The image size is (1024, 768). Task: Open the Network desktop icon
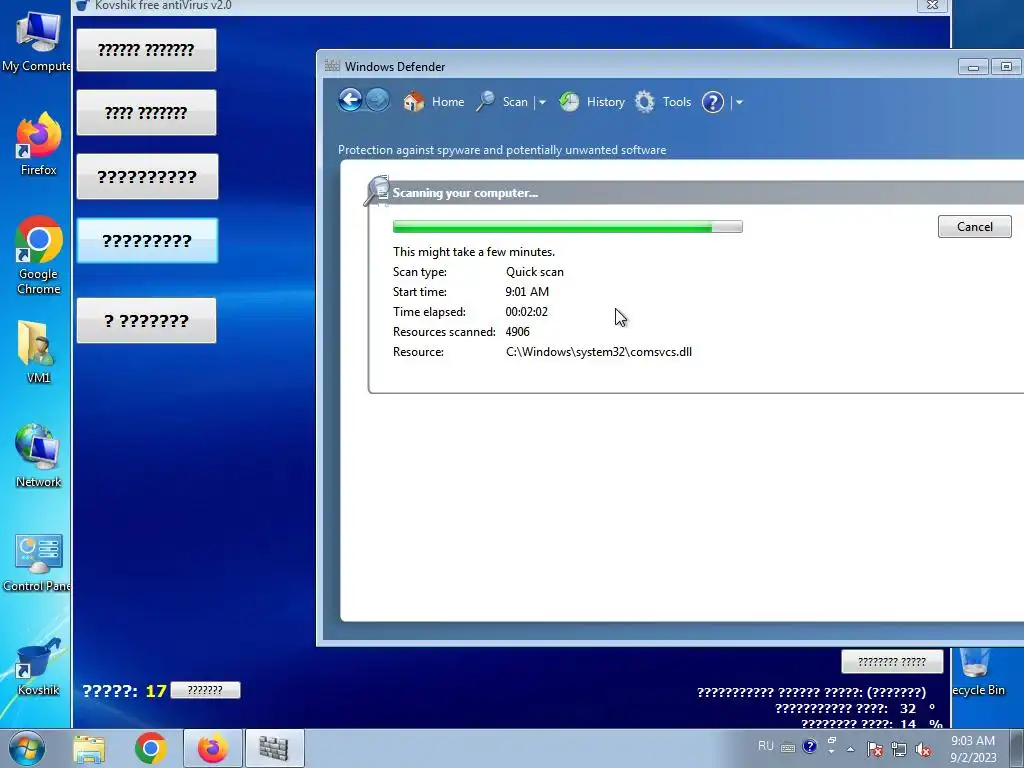38,456
